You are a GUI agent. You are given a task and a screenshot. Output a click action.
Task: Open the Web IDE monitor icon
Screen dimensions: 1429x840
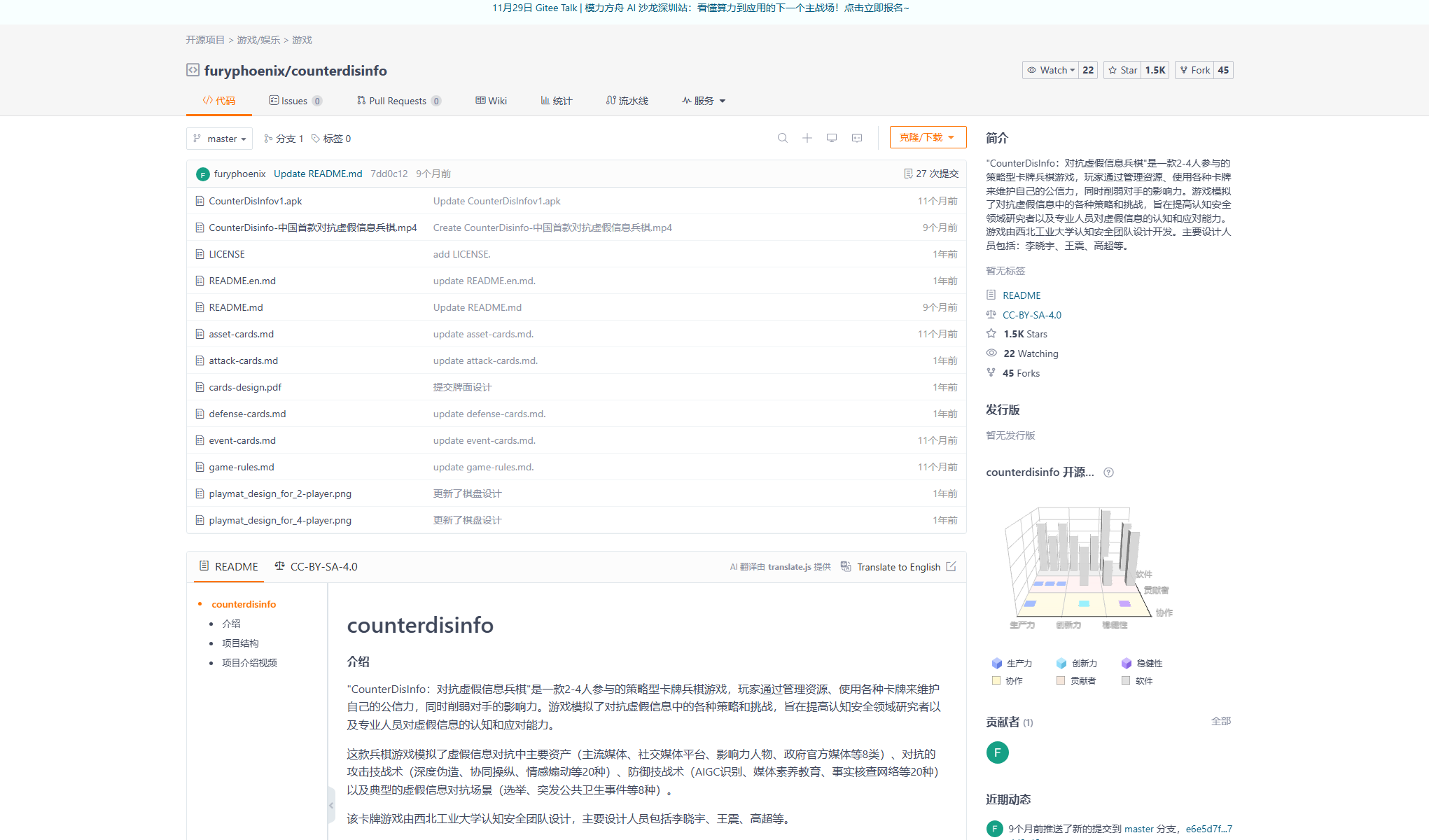831,138
